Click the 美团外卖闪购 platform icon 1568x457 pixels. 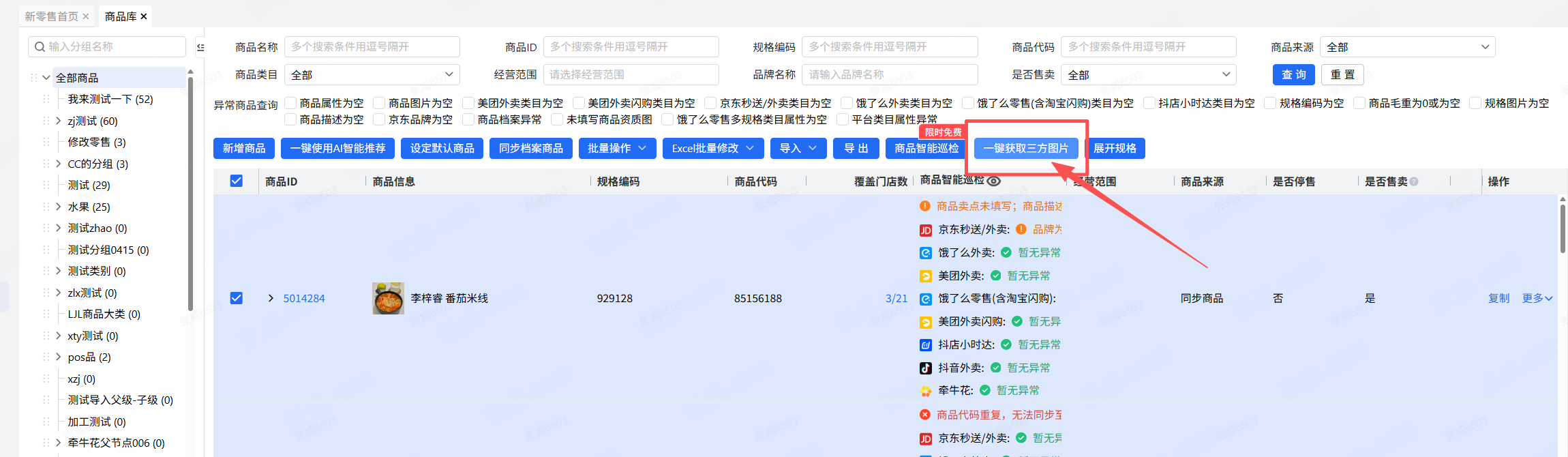tap(926, 322)
